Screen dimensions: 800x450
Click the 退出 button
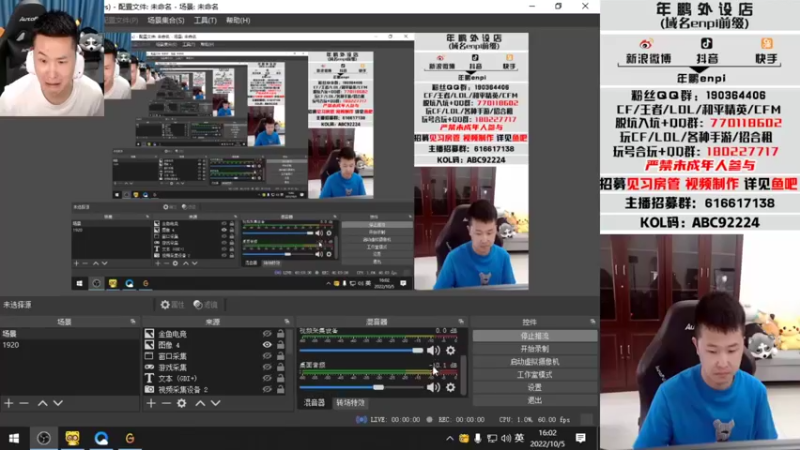click(x=535, y=400)
